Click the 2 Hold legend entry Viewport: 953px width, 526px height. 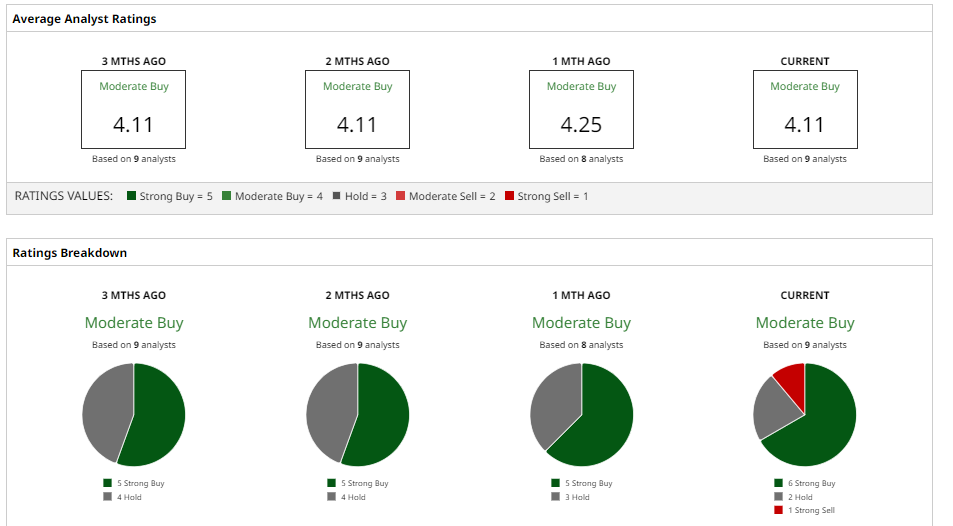[x=795, y=497]
